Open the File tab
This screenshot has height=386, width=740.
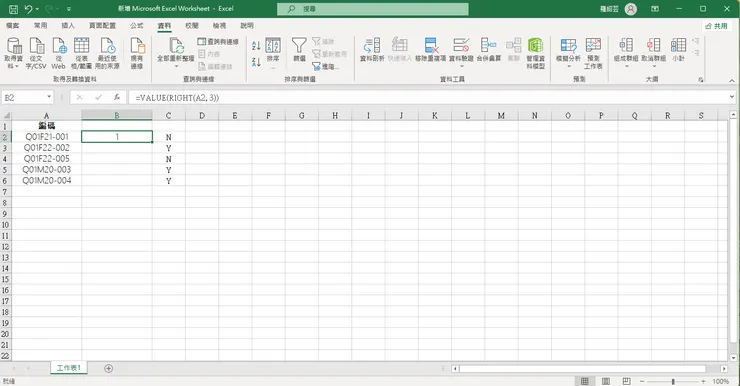pyautogui.click(x=13, y=25)
